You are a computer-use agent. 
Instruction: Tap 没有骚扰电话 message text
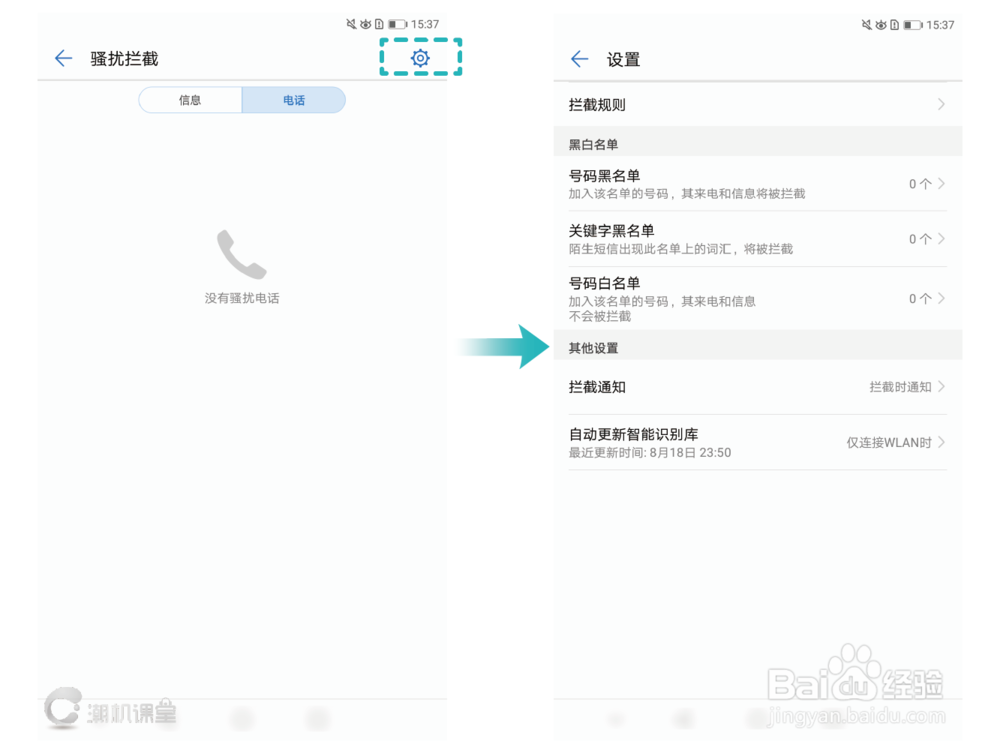242,298
